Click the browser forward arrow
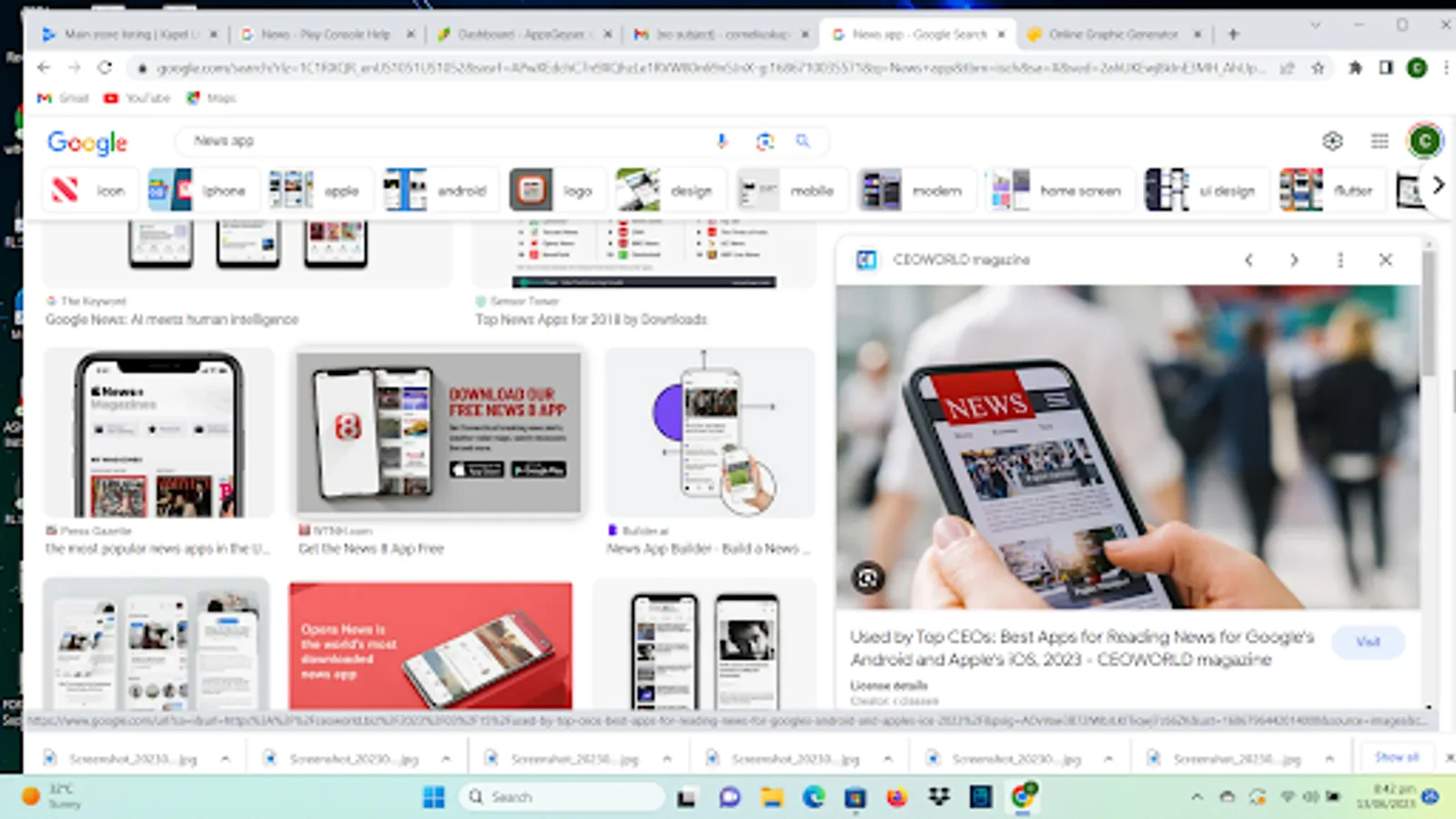Screen dimensions: 1456x819 click(x=75, y=67)
